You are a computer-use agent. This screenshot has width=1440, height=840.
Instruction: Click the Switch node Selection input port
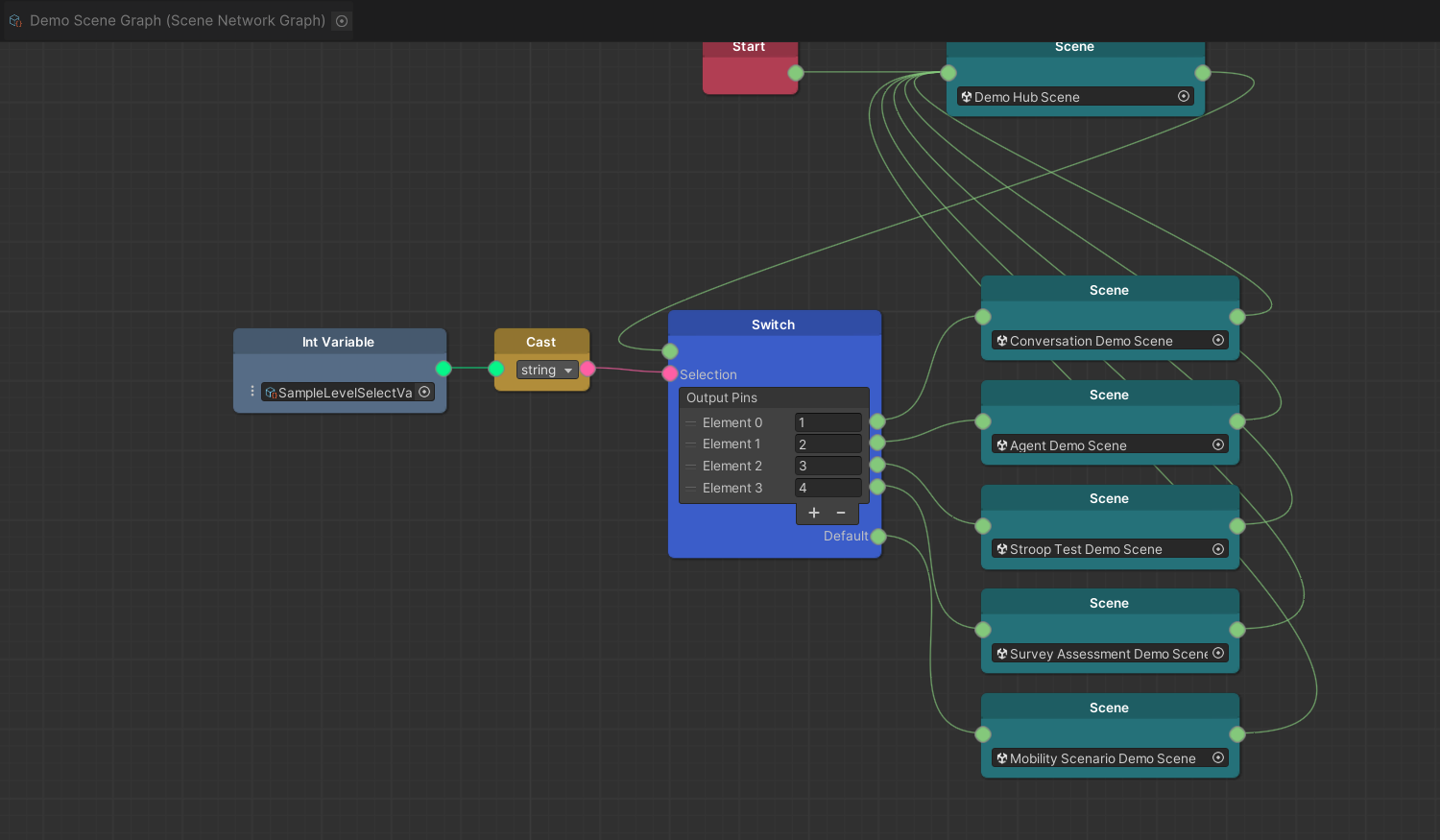[670, 373]
